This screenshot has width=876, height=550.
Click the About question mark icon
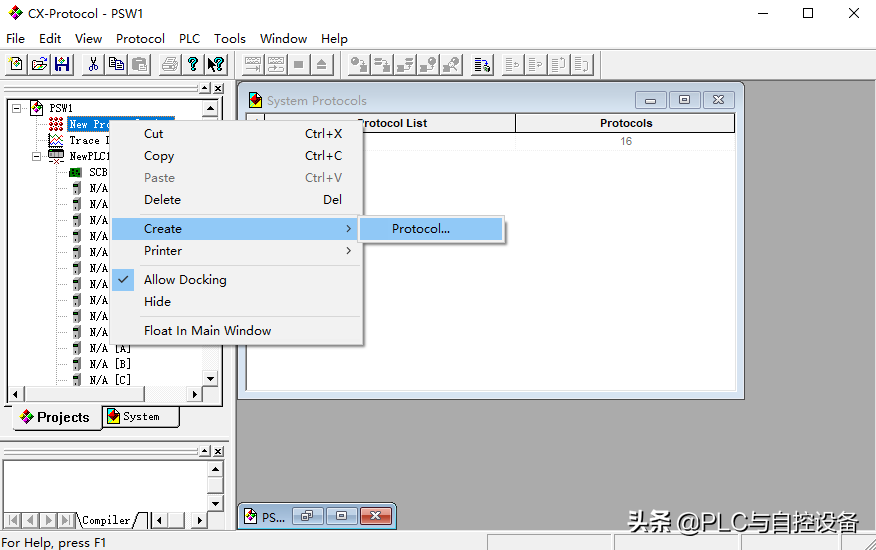[192, 64]
